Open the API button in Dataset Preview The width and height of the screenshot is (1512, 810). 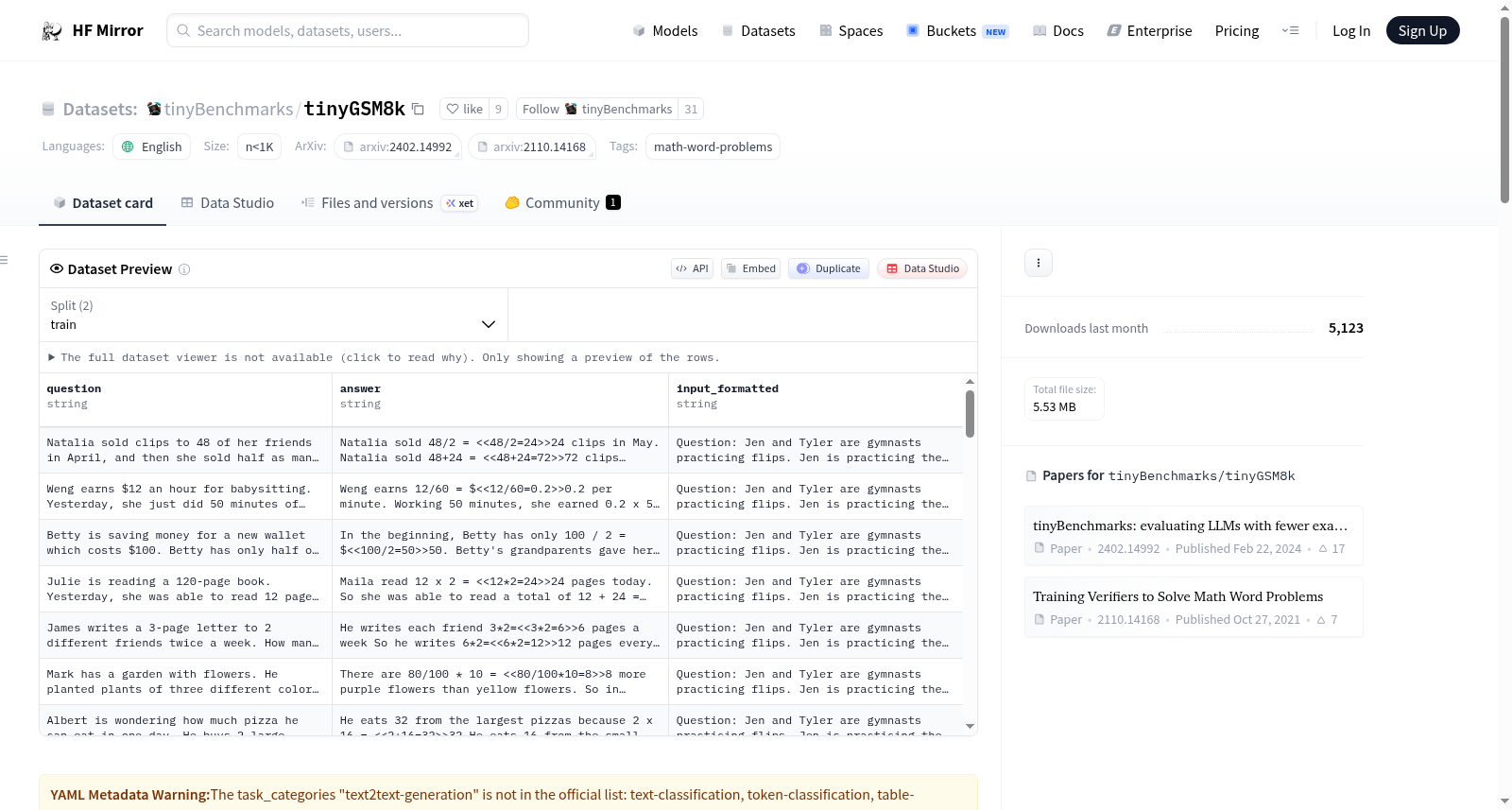pos(692,268)
